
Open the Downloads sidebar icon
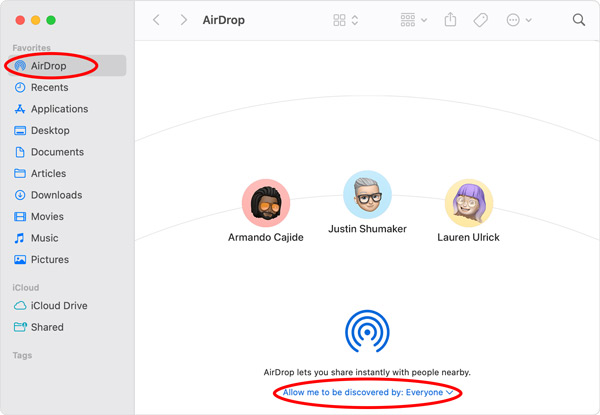point(20,195)
